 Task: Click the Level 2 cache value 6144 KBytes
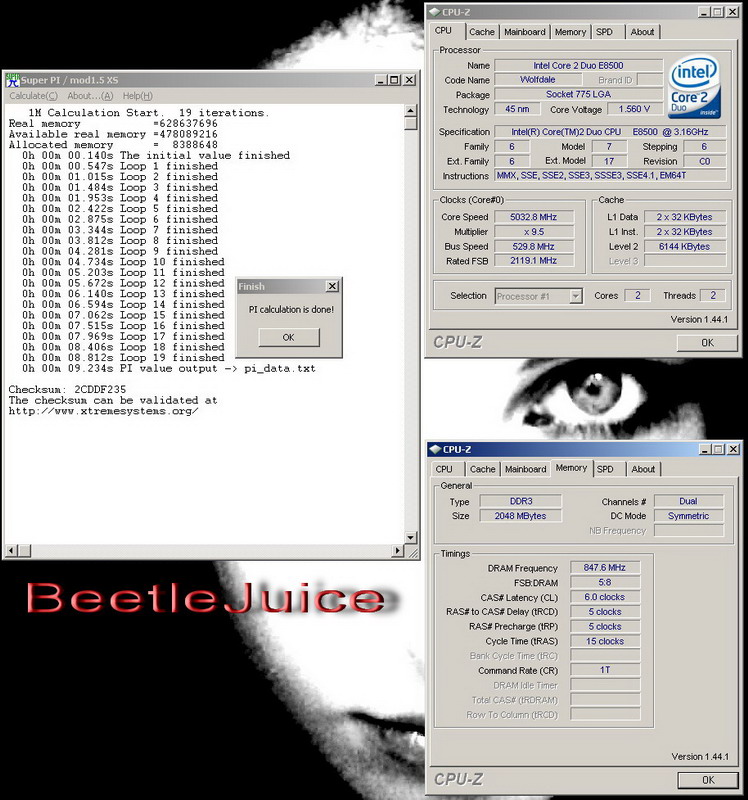click(x=685, y=246)
